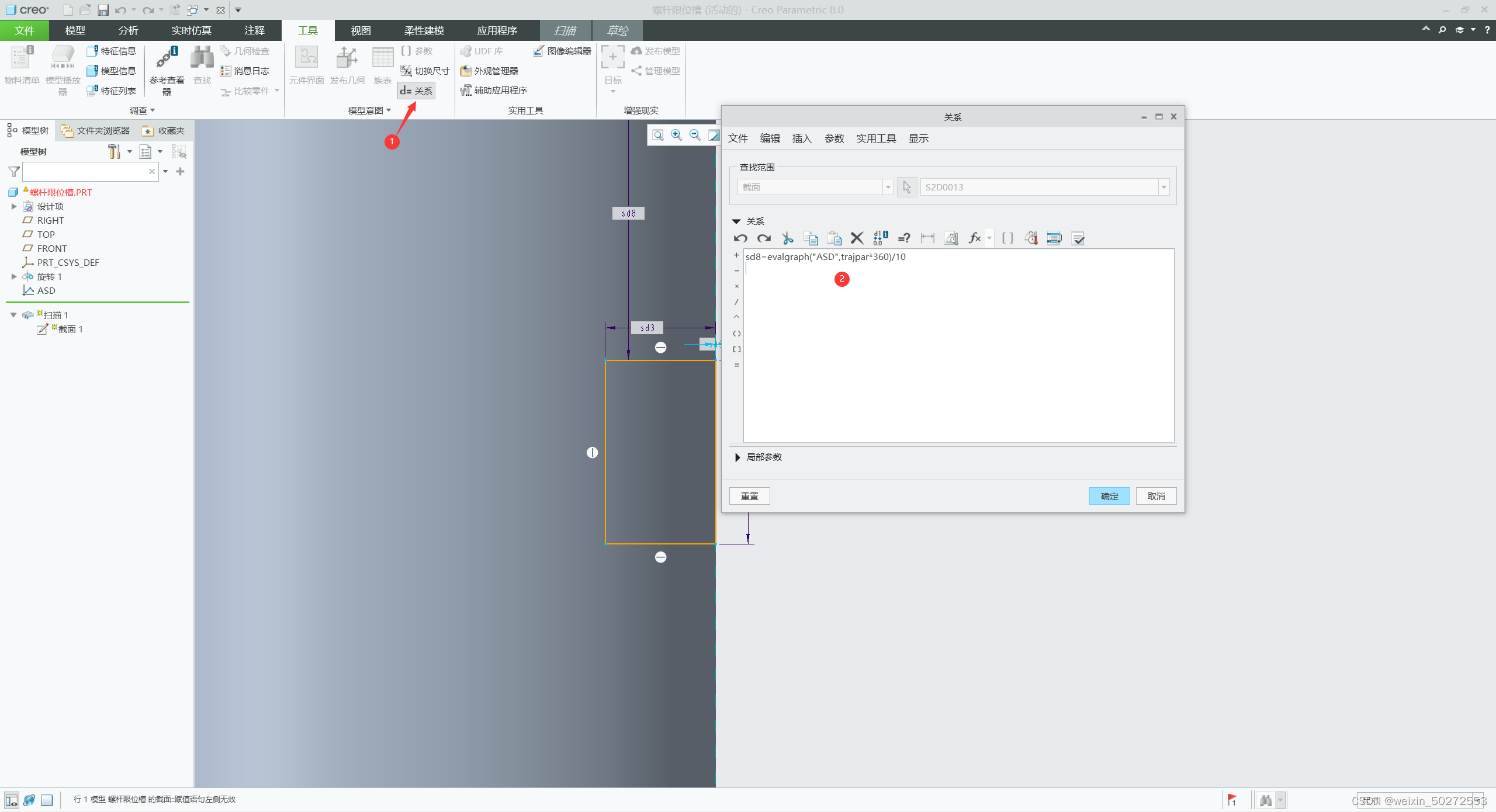Click the model tree filter search field
The height and width of the screenshot is (812, 1496).
[x=85, y=172]
